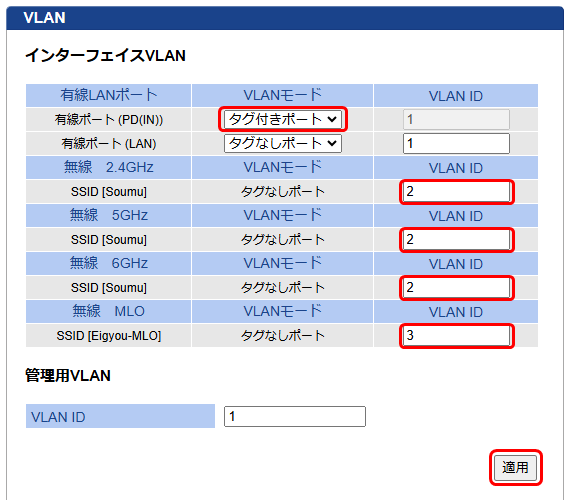Click the 無線 6GHz section header
This screenshot has height=500, width=570.
(x=108, y=263)
